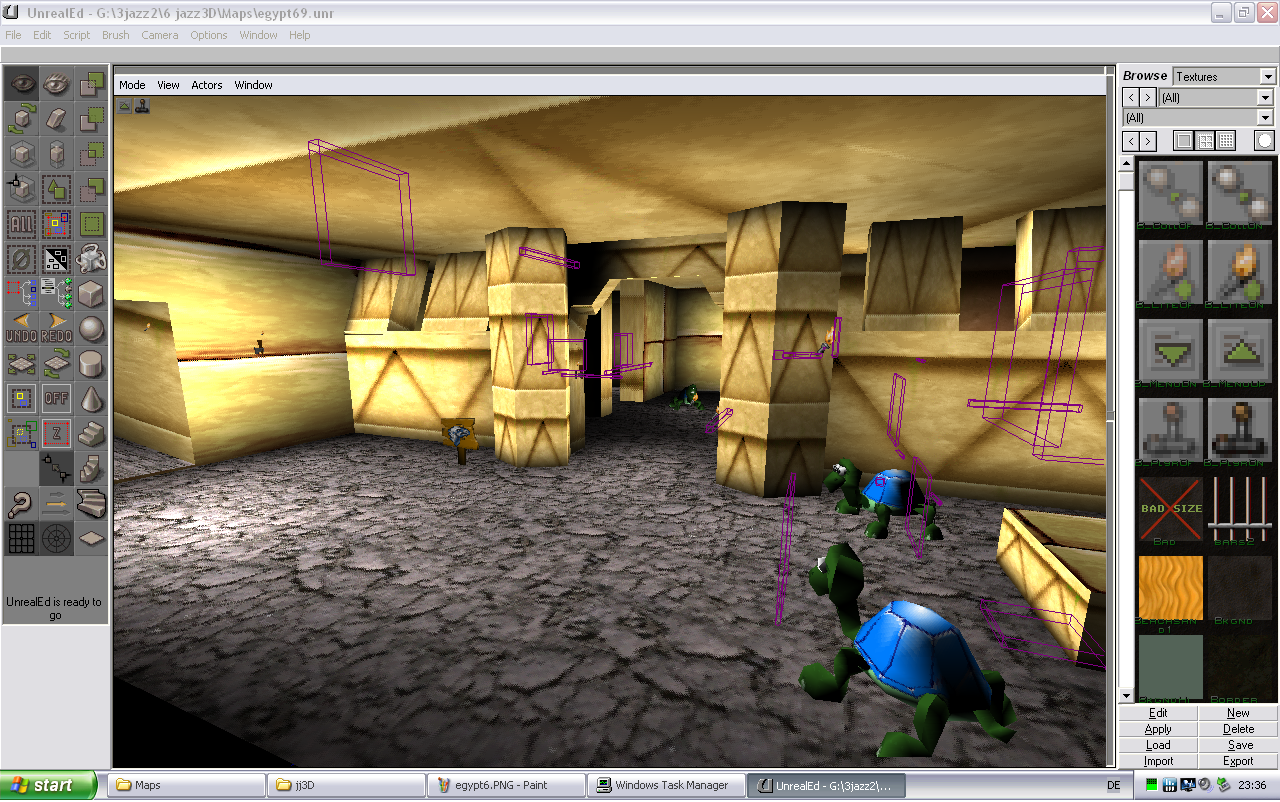Open the File menu
The image size is (1280, 802).
point(13,35)
